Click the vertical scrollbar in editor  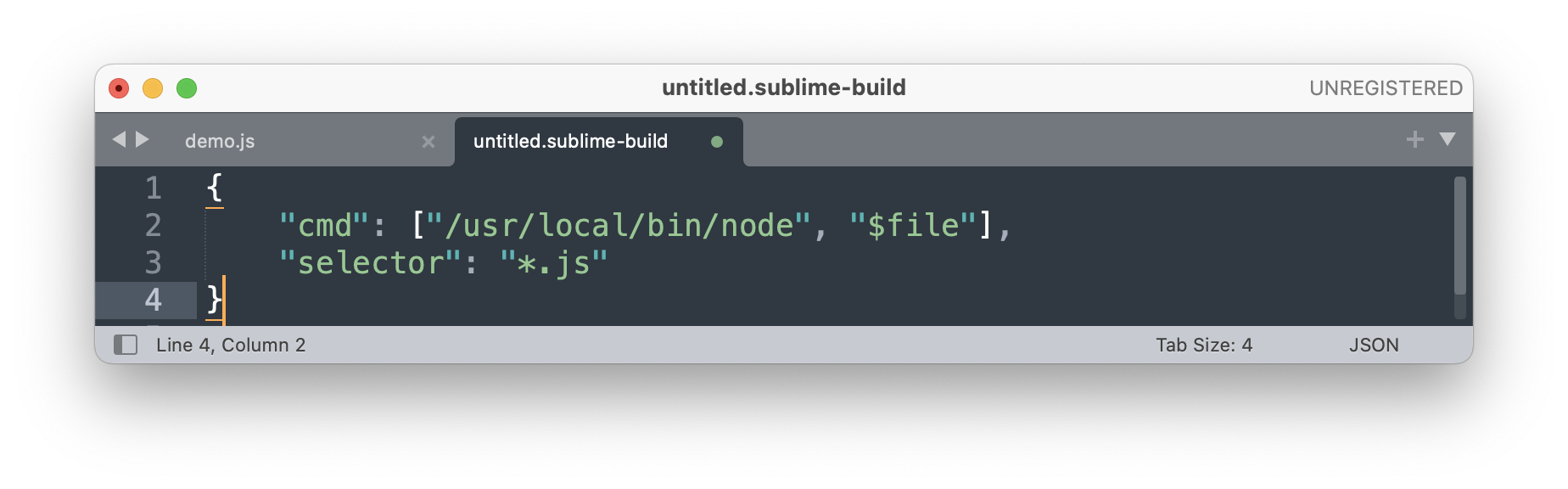pos(1459,235)
